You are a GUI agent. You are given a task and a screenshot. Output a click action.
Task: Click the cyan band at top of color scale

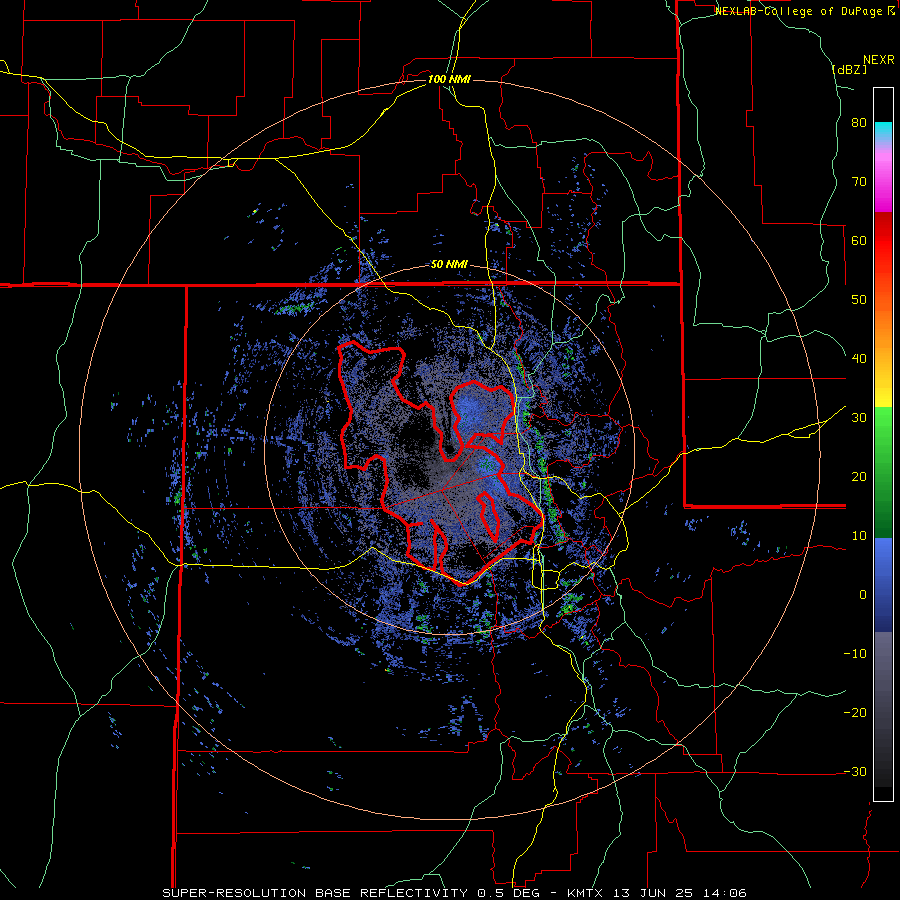883,129
